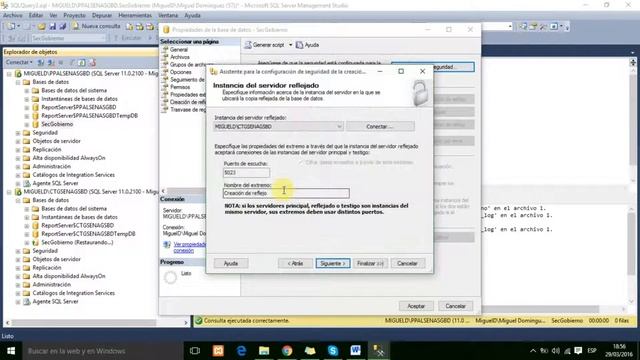Image resolution: width=640 pixels, height=360 pixels.
Task: Click the first connect icon beside Conectar
Action: click(41, 62)
